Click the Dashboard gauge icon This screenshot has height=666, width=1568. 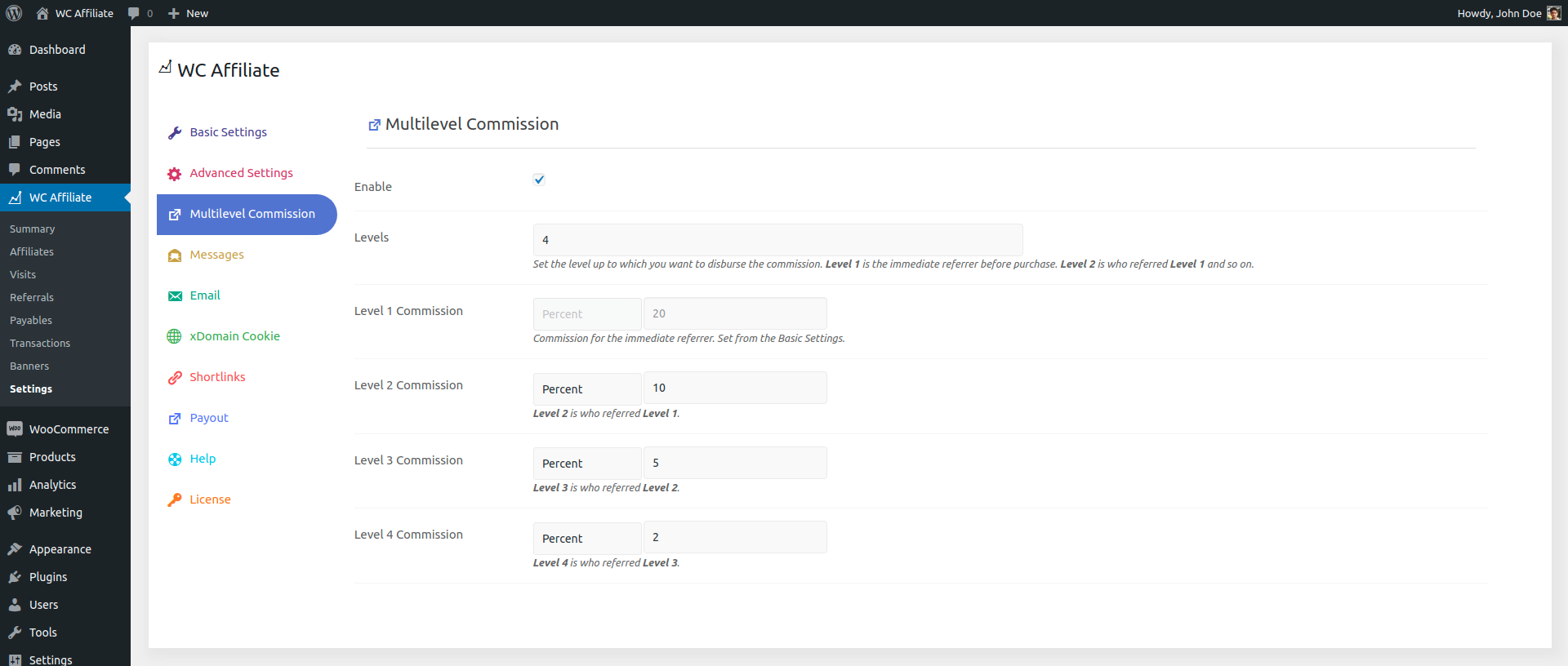point(15,50)
